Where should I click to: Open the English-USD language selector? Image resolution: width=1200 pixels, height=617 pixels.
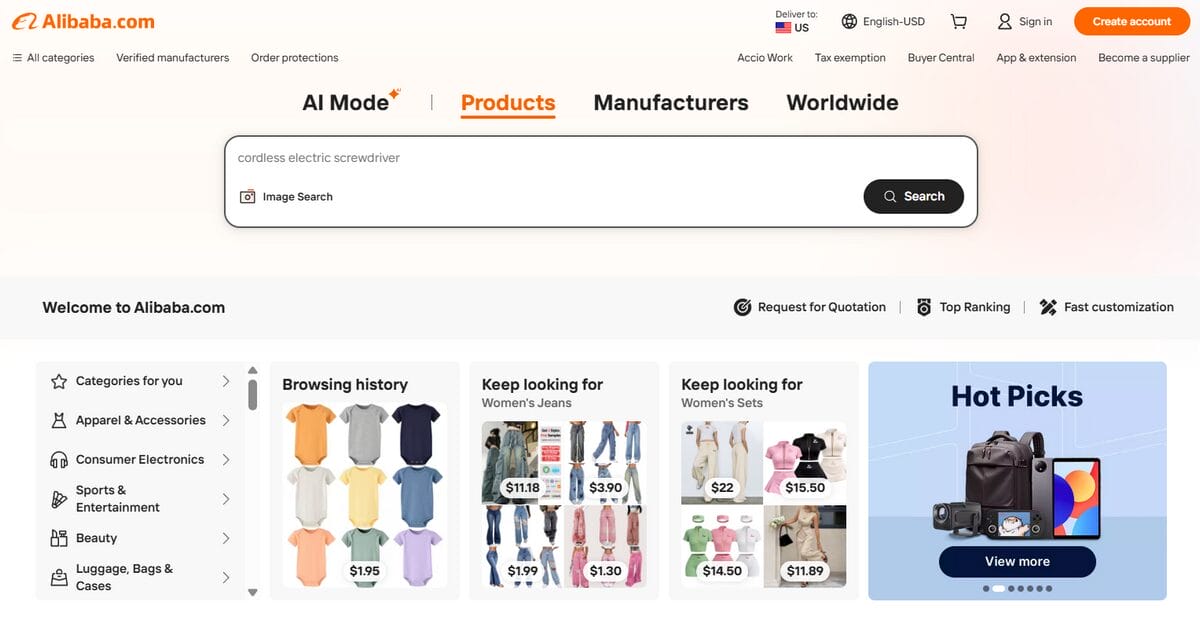pyautogui.click(x=883, y=20)
